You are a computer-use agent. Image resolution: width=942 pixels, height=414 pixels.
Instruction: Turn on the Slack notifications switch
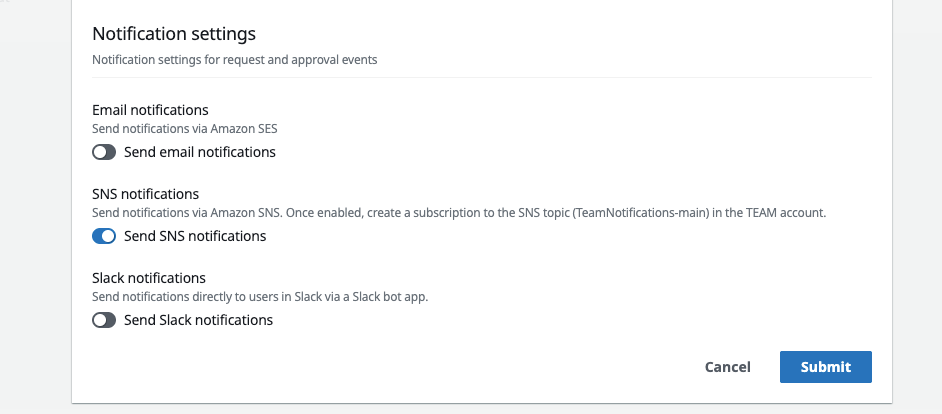[104, 321]
